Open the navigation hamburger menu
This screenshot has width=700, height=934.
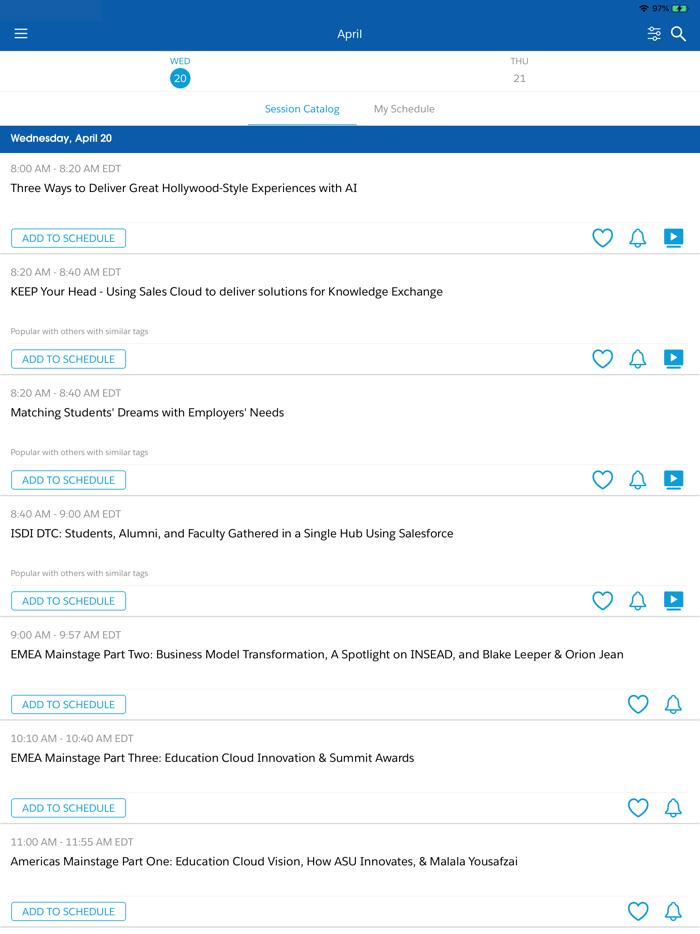21,33
